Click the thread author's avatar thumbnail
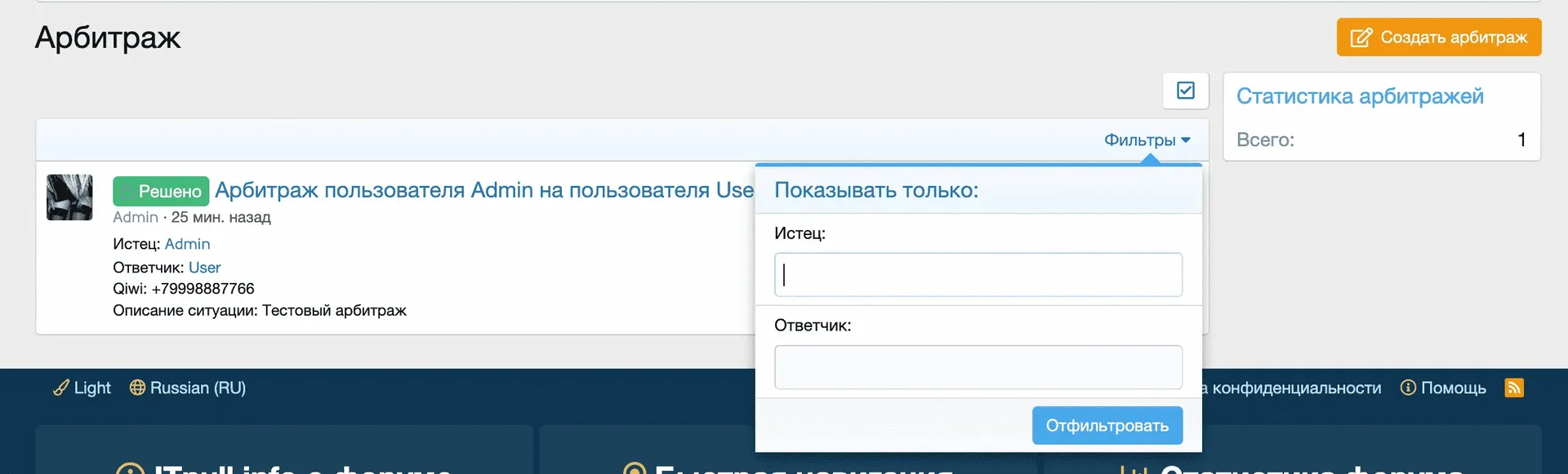 [x=69, y=197]
